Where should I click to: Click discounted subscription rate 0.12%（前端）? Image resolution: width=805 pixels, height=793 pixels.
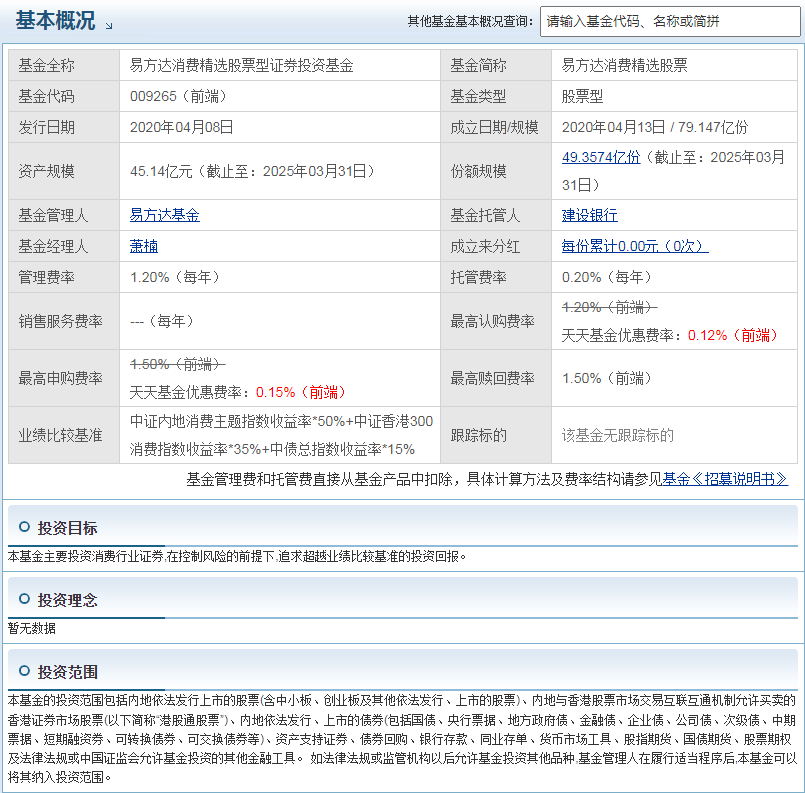coord(733,335)
